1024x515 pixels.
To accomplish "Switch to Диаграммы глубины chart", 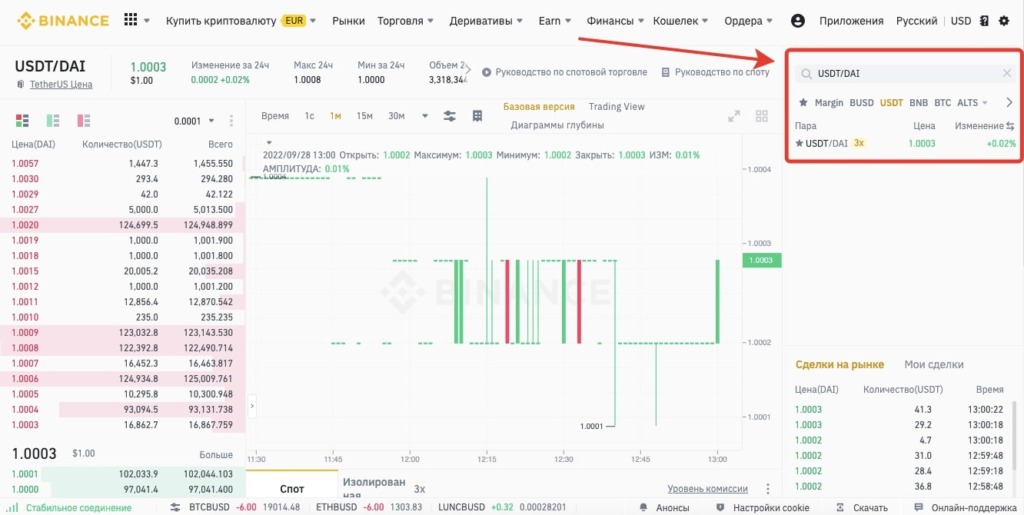I will [557, 125].
